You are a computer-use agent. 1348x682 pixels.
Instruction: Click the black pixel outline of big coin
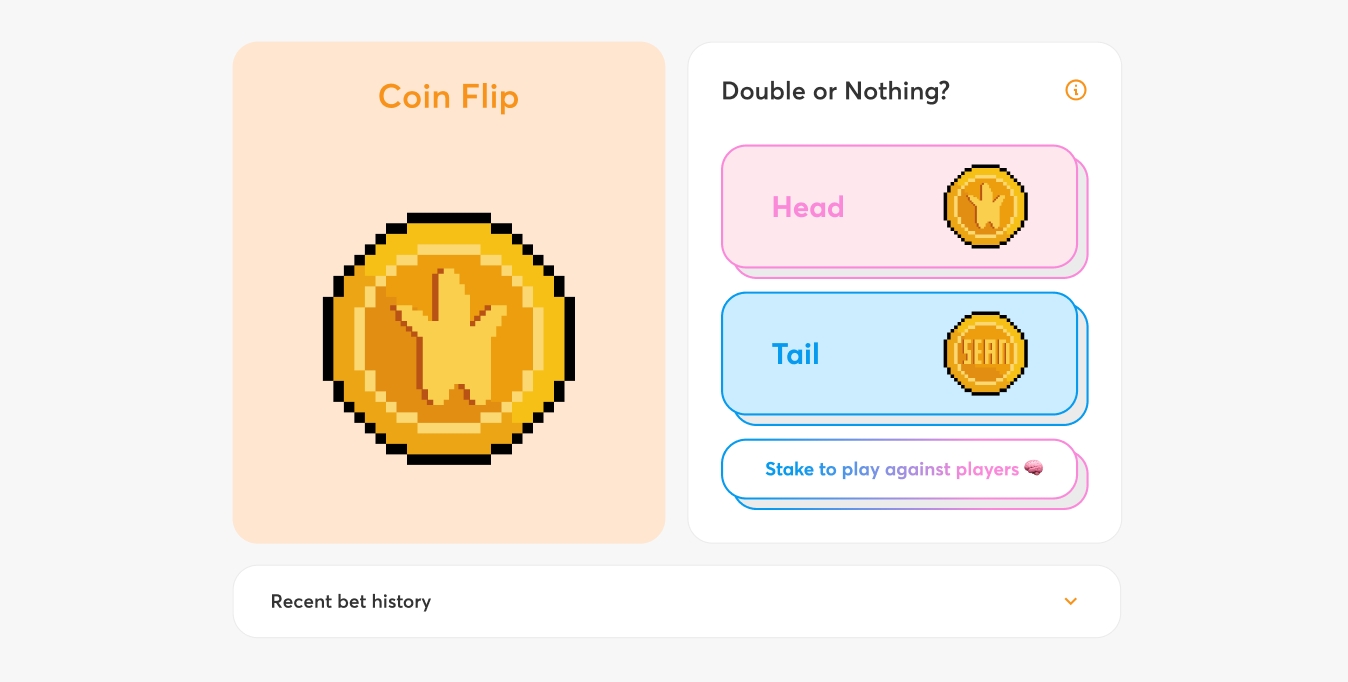(449, 218)
